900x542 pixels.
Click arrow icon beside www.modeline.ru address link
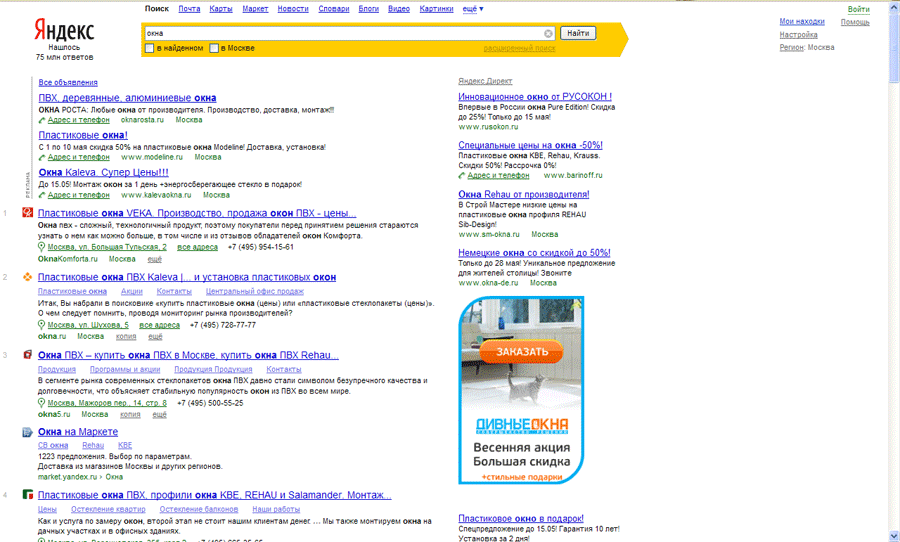pyautogui.click(x=42, y=157)
